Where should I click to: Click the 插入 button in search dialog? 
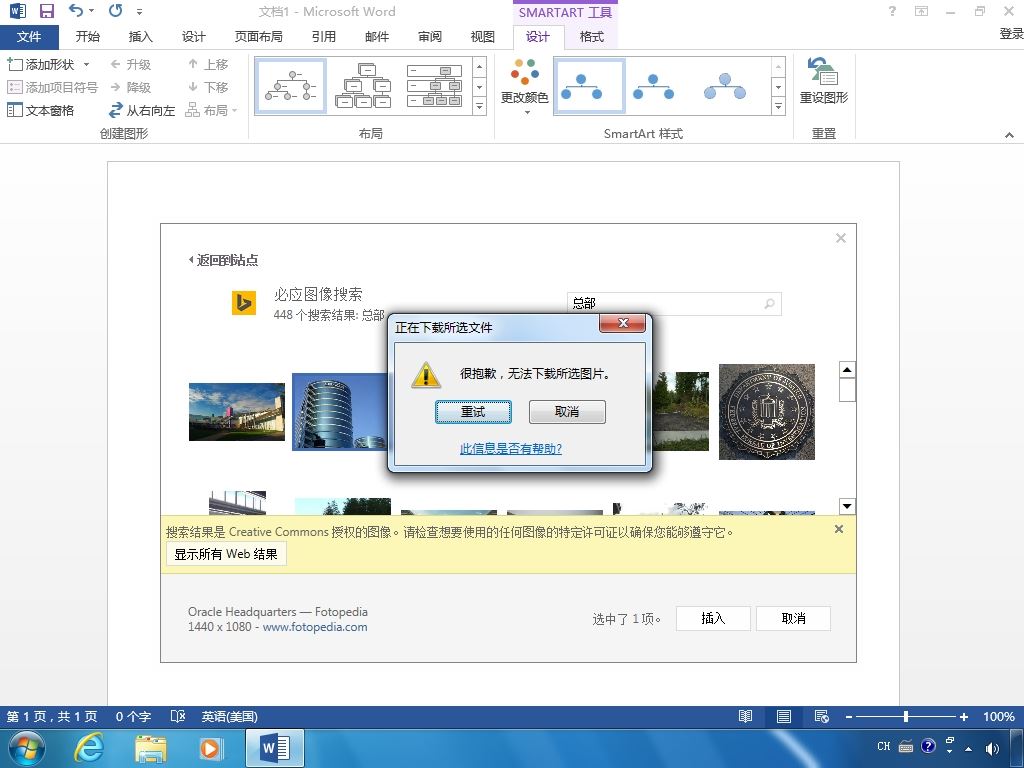[x=713, y=618]
